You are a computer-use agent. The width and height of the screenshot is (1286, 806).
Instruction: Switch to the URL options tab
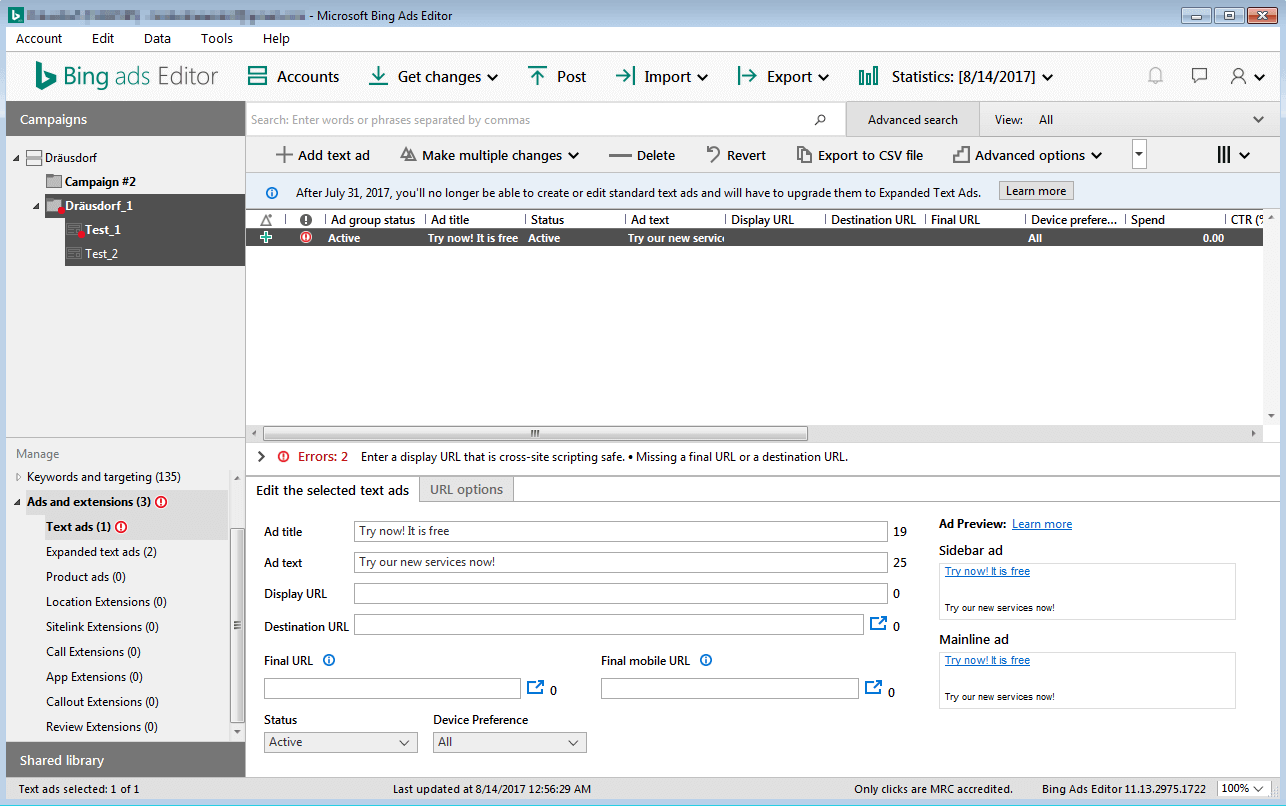point(466,489)
